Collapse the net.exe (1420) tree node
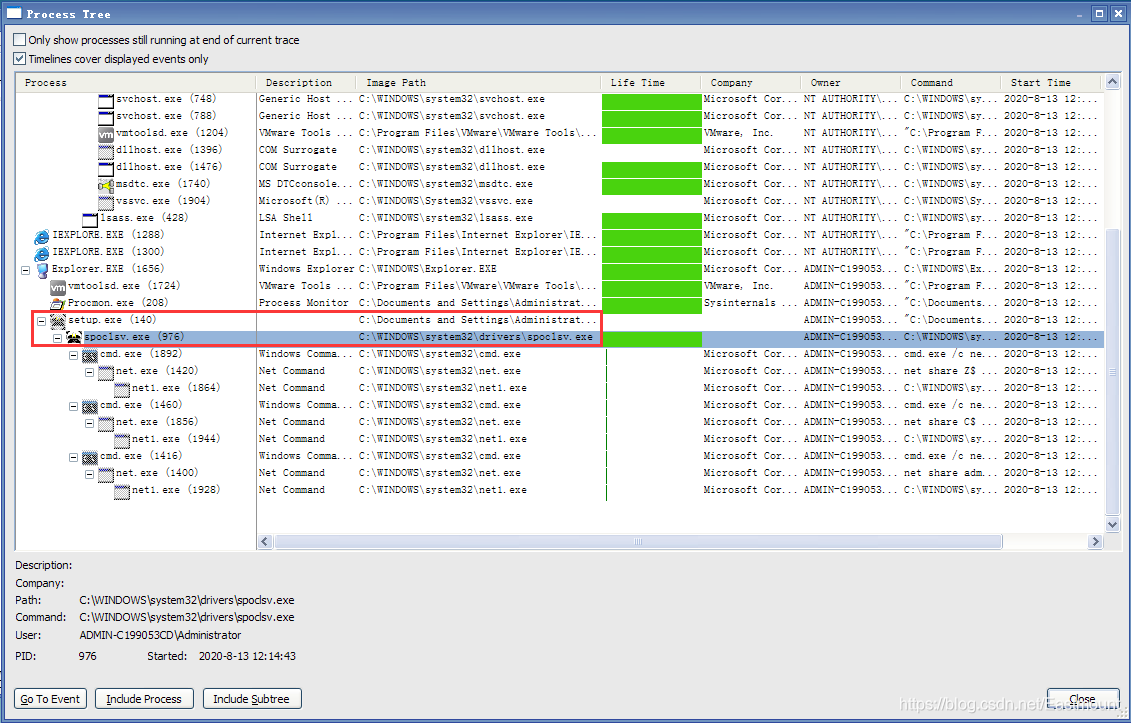This screenshot has width=1131, height=723. click(89, 372)
